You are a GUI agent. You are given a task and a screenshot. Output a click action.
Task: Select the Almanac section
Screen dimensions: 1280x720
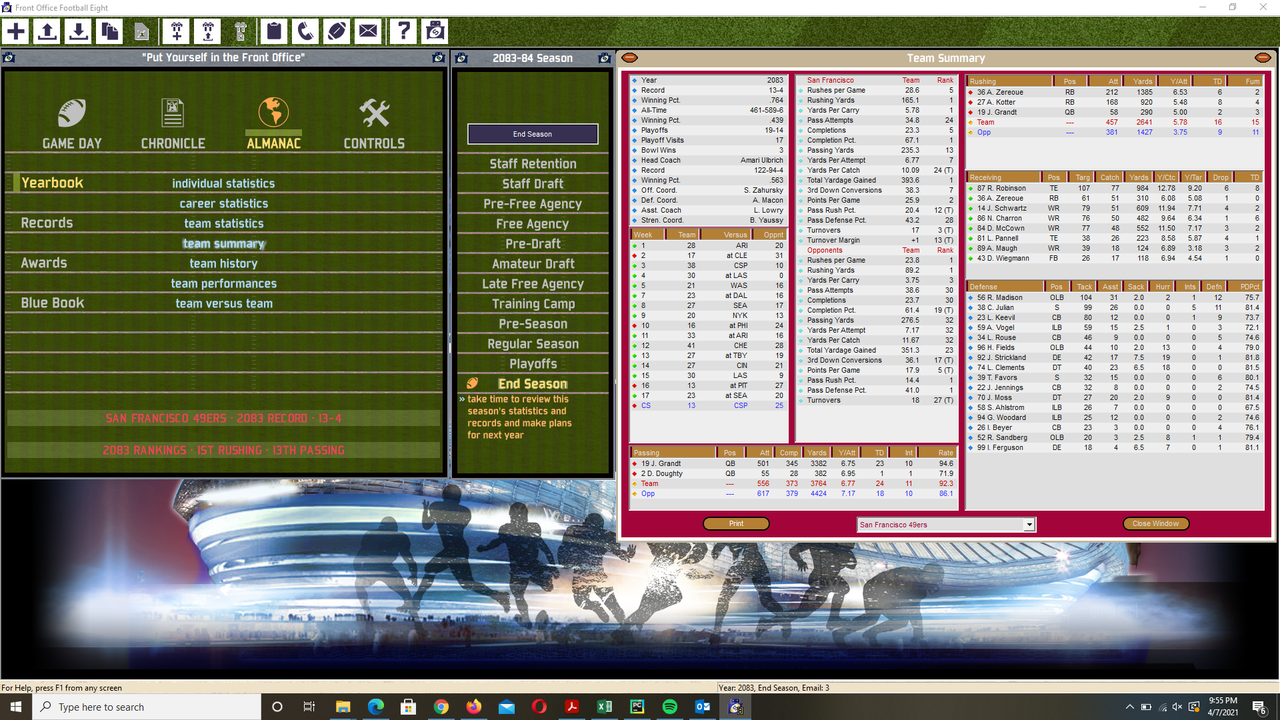point(273,124)
